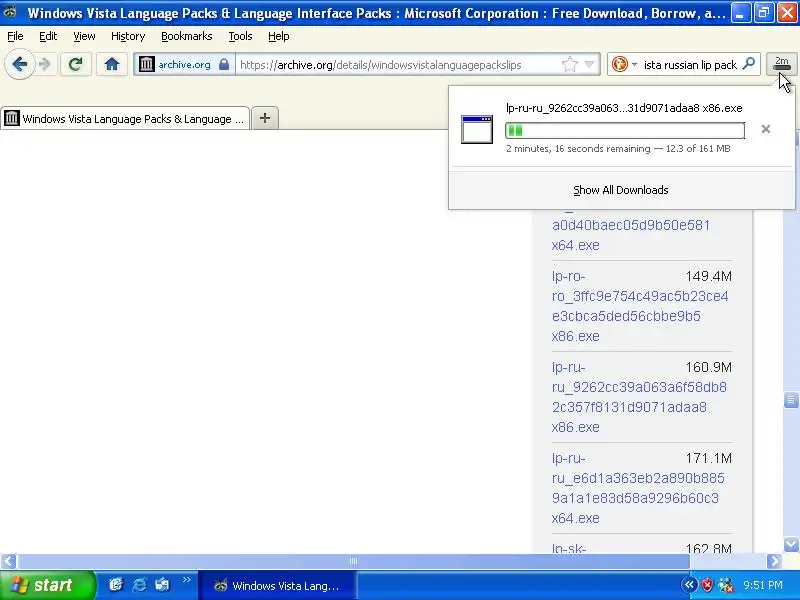Image resolution: width=800 pixels, height=600 pixels.
Task: Toggle the Downloads toolbar button
Action: tap(781, 64)
